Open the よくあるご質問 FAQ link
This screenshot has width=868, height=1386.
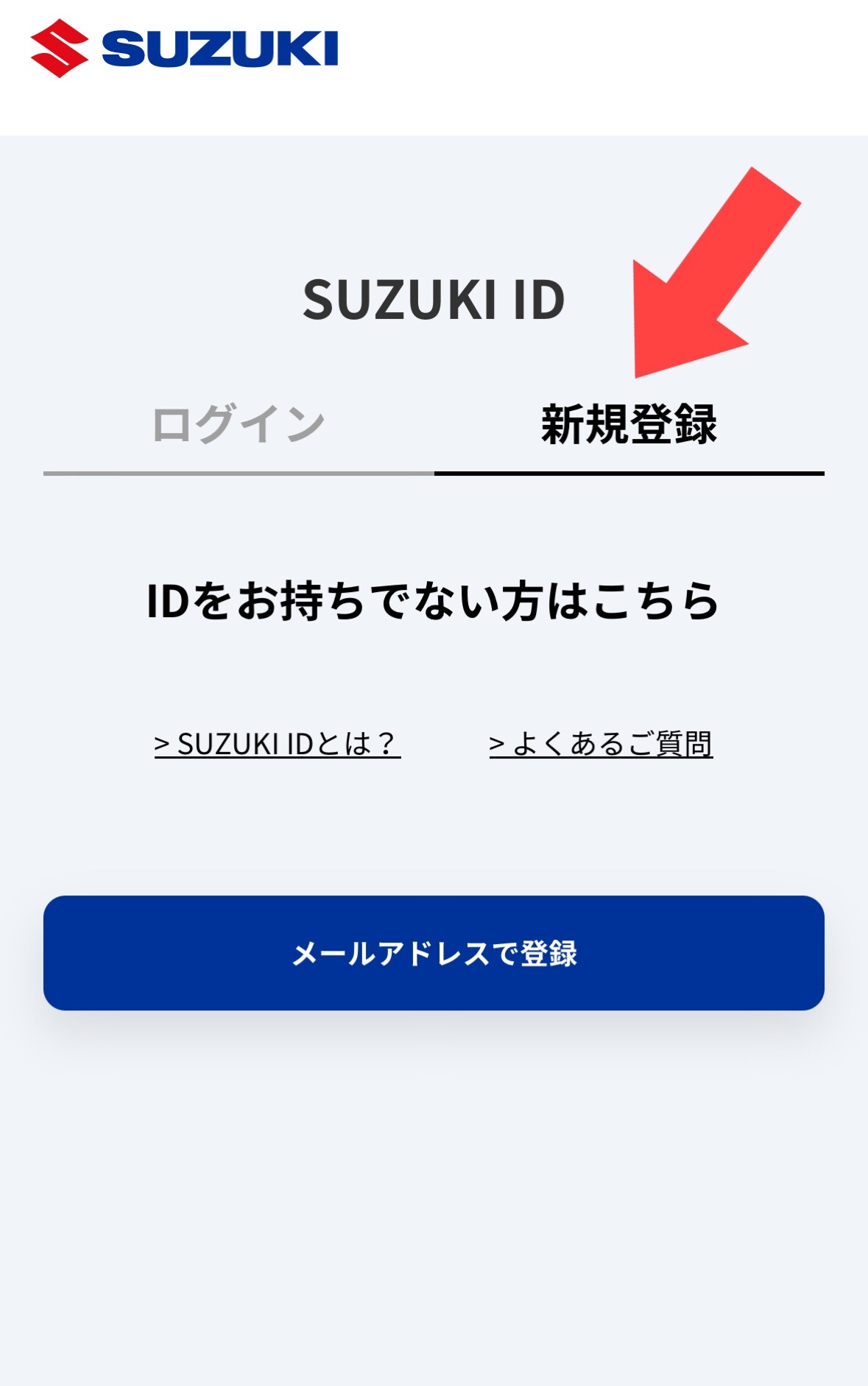point(601,745)
